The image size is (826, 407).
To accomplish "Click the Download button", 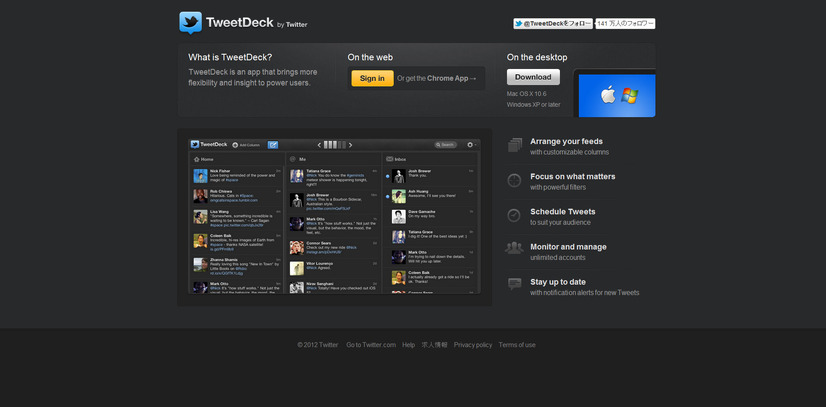I will click(533, 77).
